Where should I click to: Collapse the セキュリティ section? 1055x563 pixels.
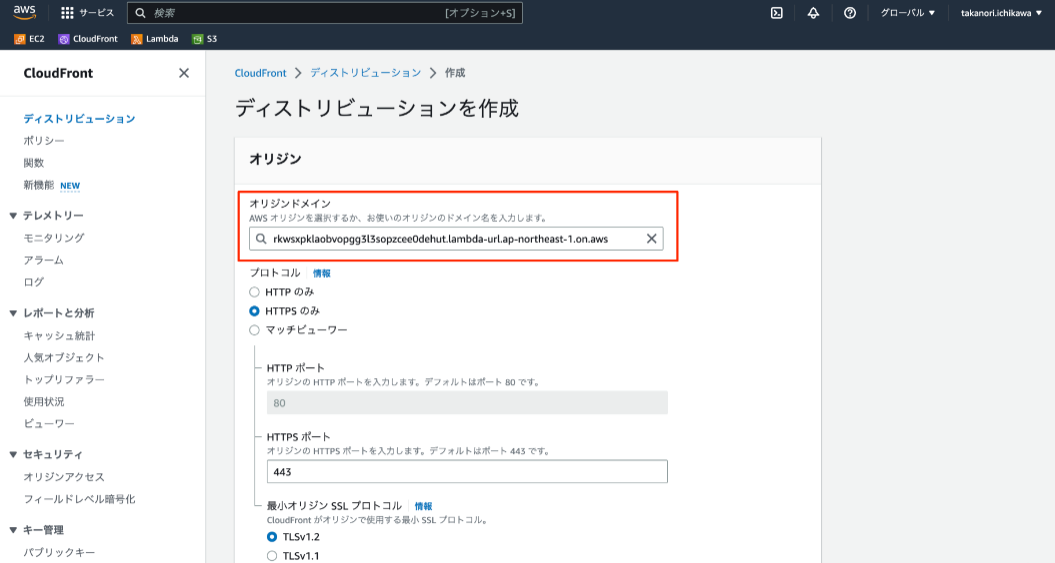(13, 455)
